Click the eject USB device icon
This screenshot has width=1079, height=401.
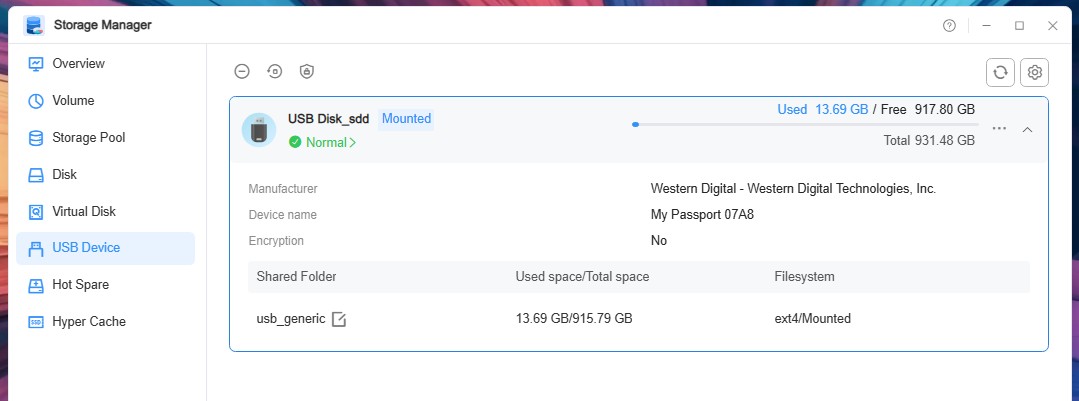(x=242, y=71)
